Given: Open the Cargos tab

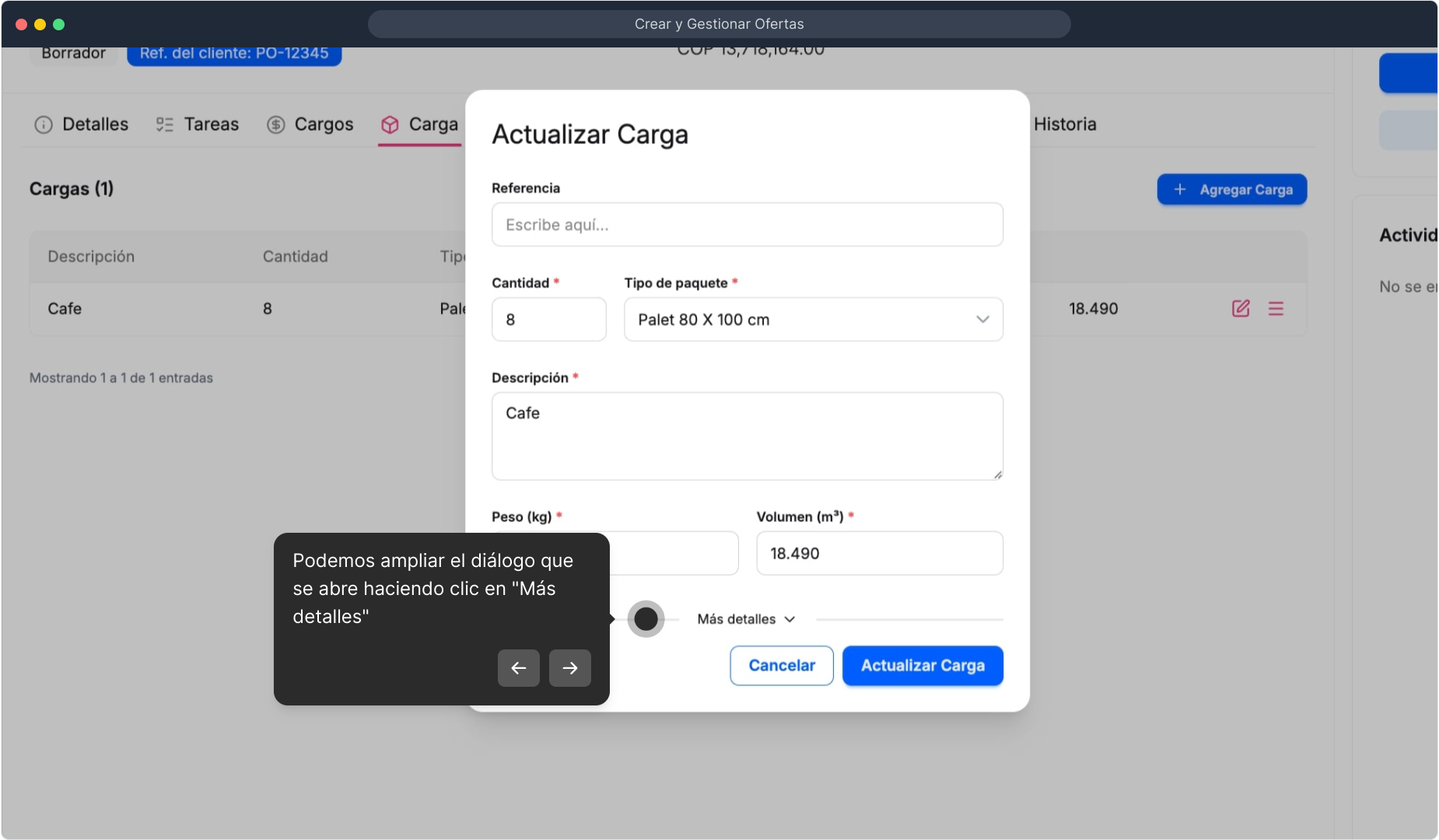Looking at the screenshot, I should (x=310, y=124).
